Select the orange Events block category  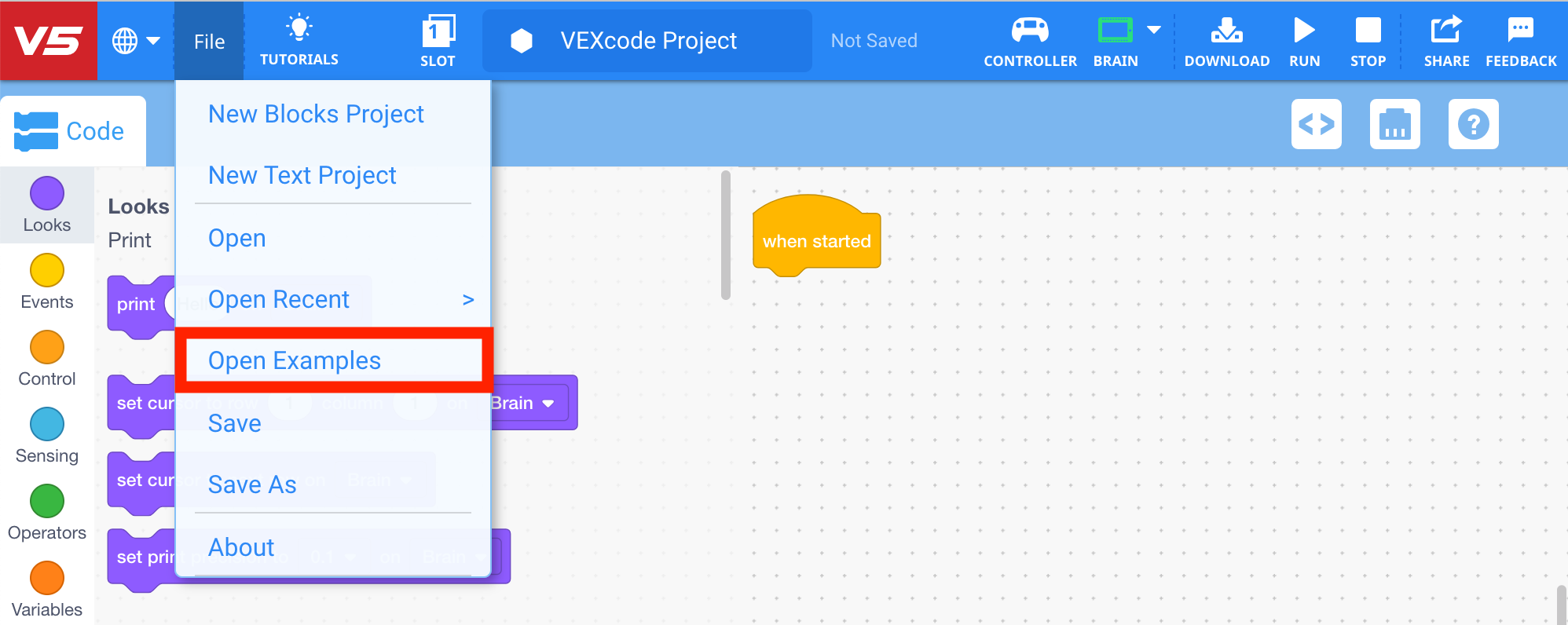[x=46, y=283]
